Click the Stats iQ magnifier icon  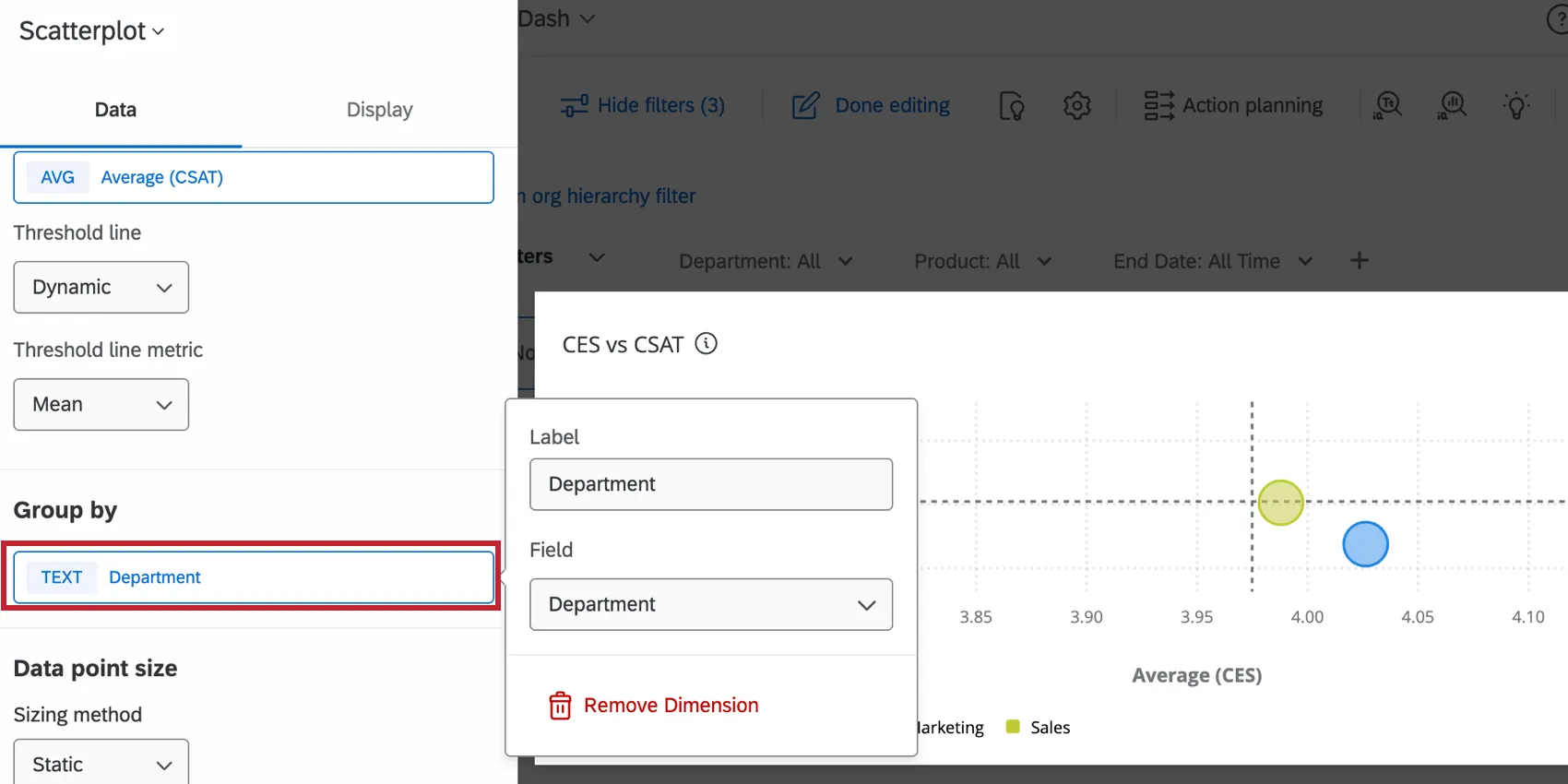(1452, 106)
